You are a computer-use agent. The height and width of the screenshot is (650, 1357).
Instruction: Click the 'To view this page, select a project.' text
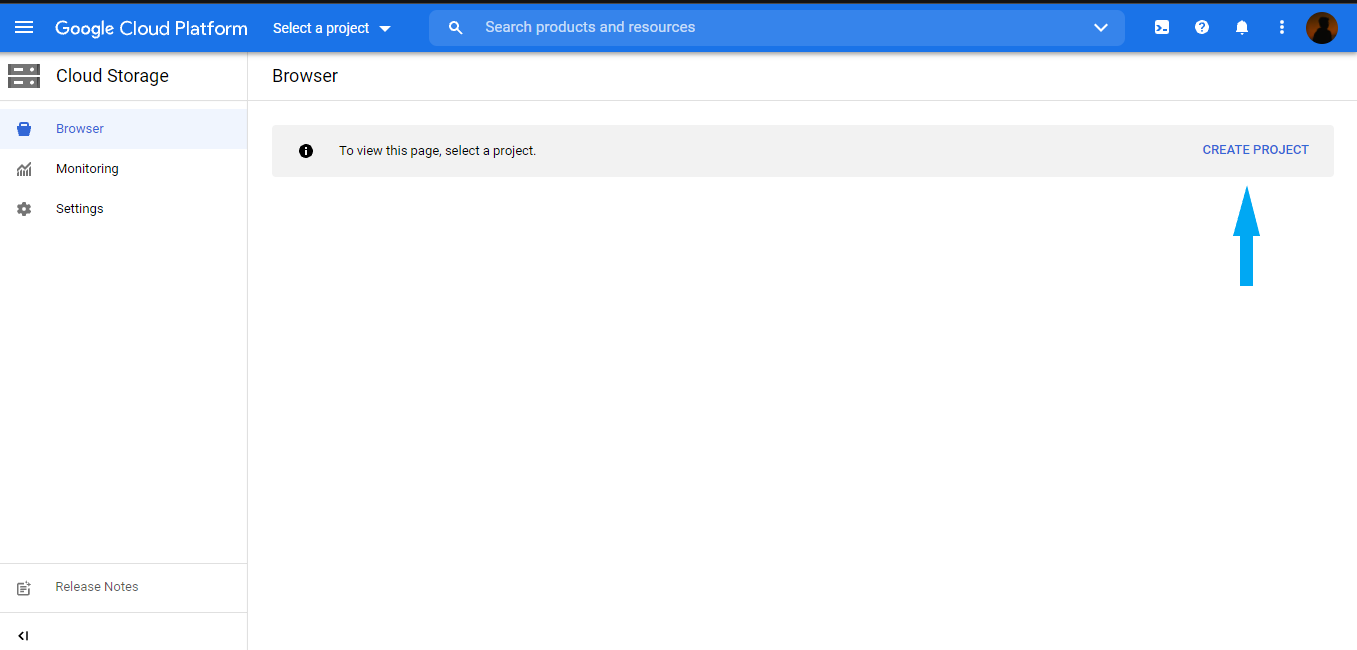pos(437,151)
